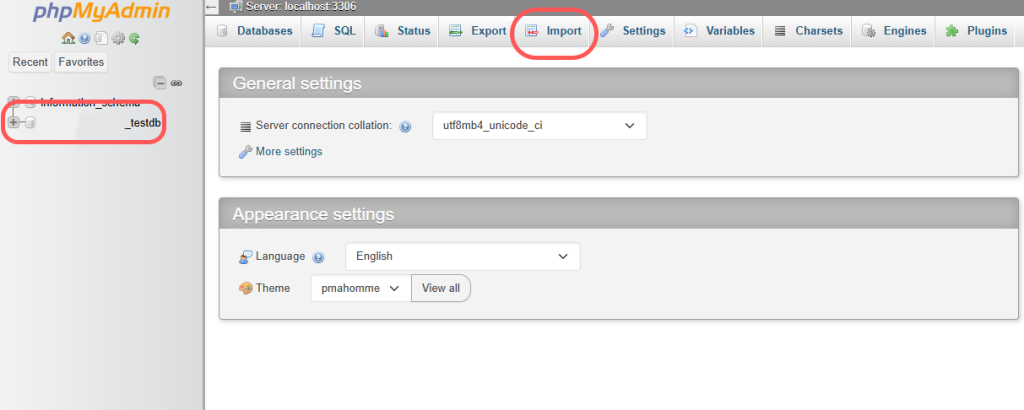Go to the Export tab
Viewport: 1024px width, 410px height.
tap(478, 31)
